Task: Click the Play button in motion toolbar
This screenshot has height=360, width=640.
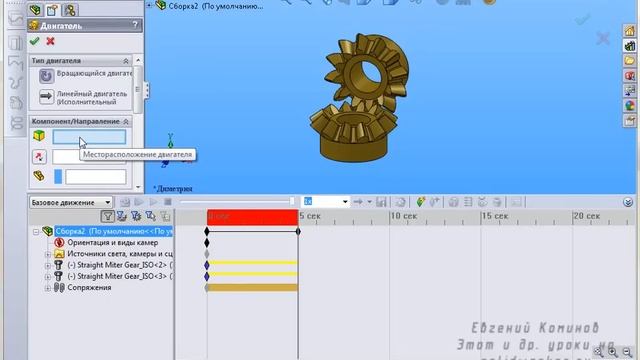Action: pyautogui.click(x=153, y=202)
